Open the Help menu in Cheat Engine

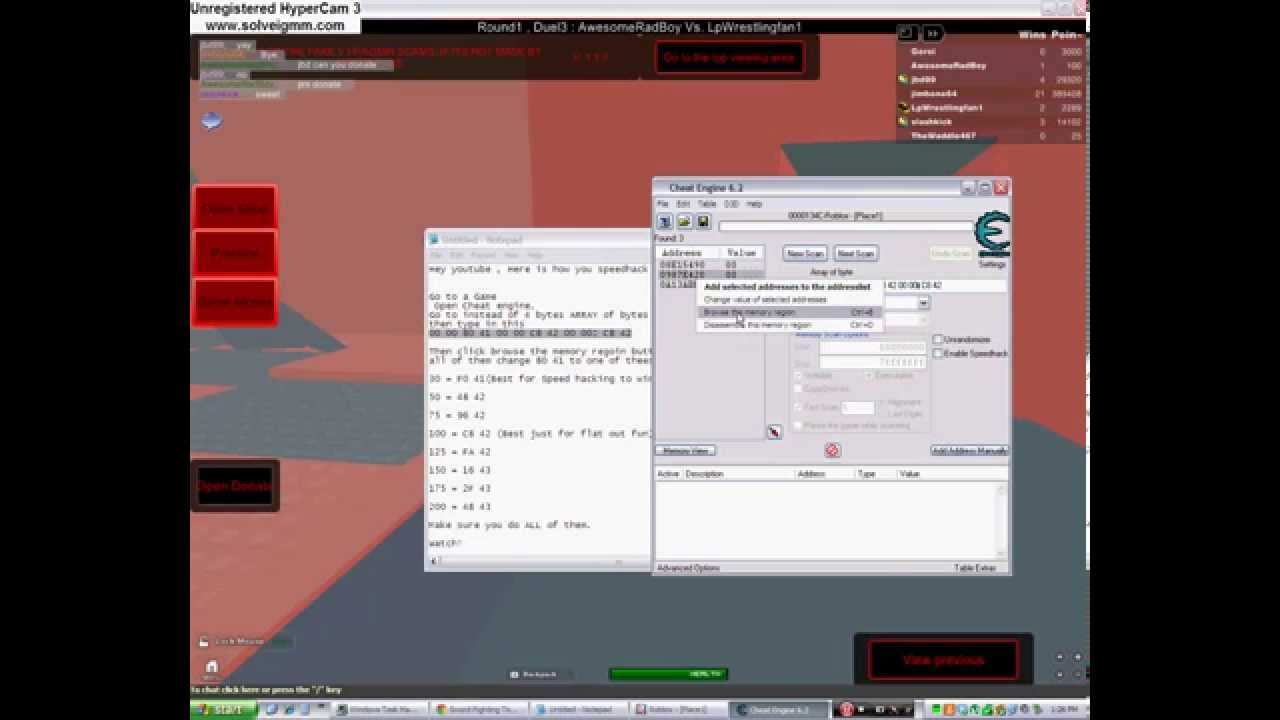[x=754, y=204]
